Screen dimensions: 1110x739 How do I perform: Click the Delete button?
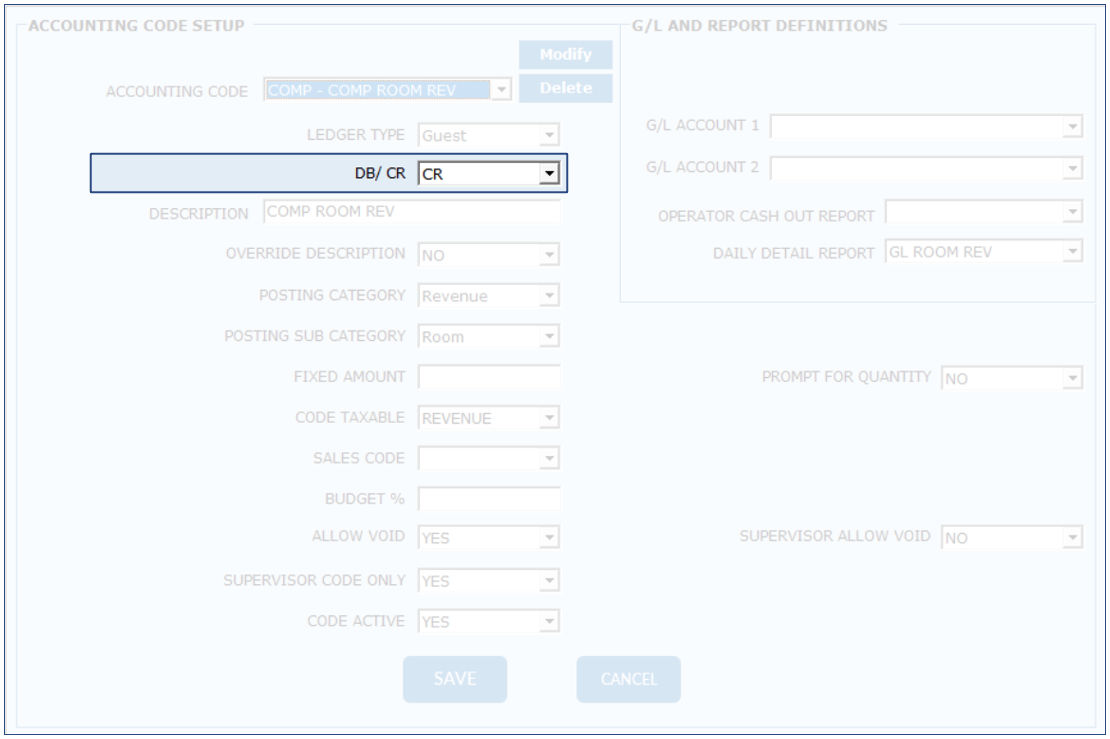(x=565, y=88)
